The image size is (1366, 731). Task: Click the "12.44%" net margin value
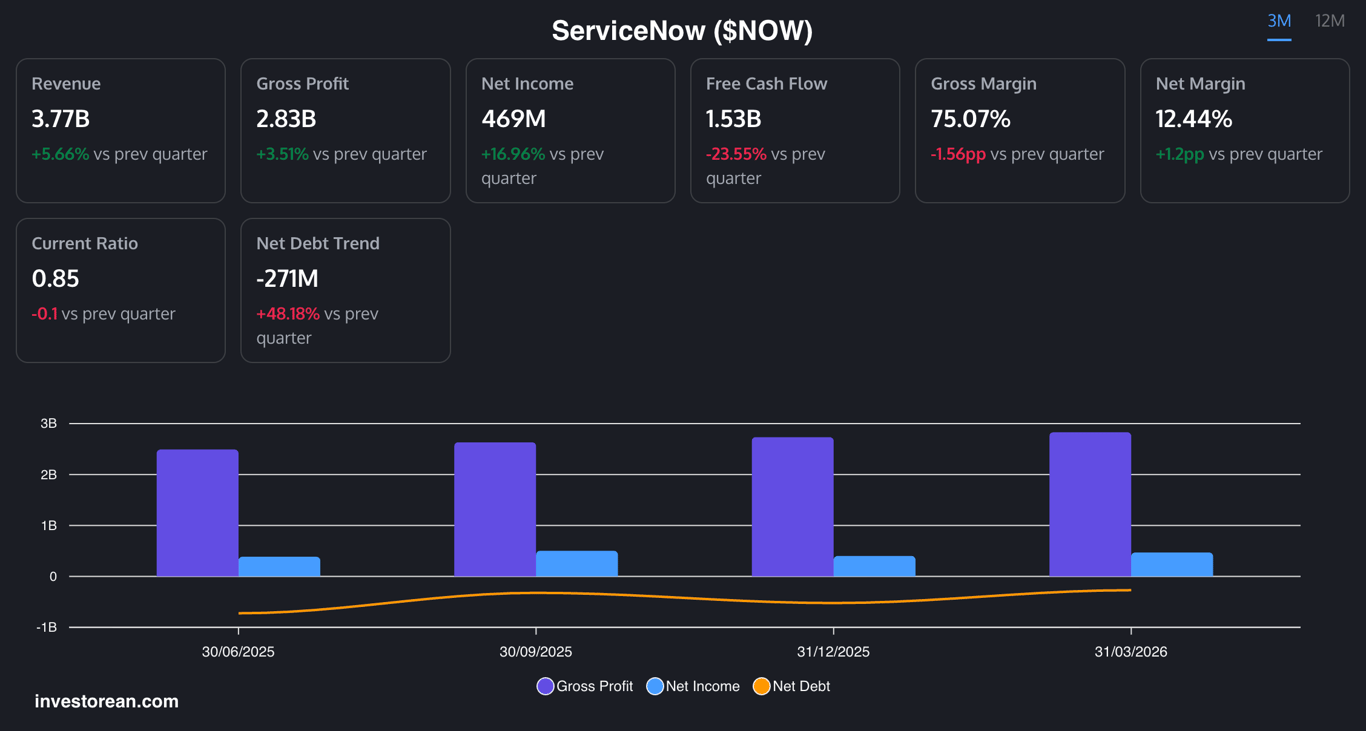[1194, 119]
